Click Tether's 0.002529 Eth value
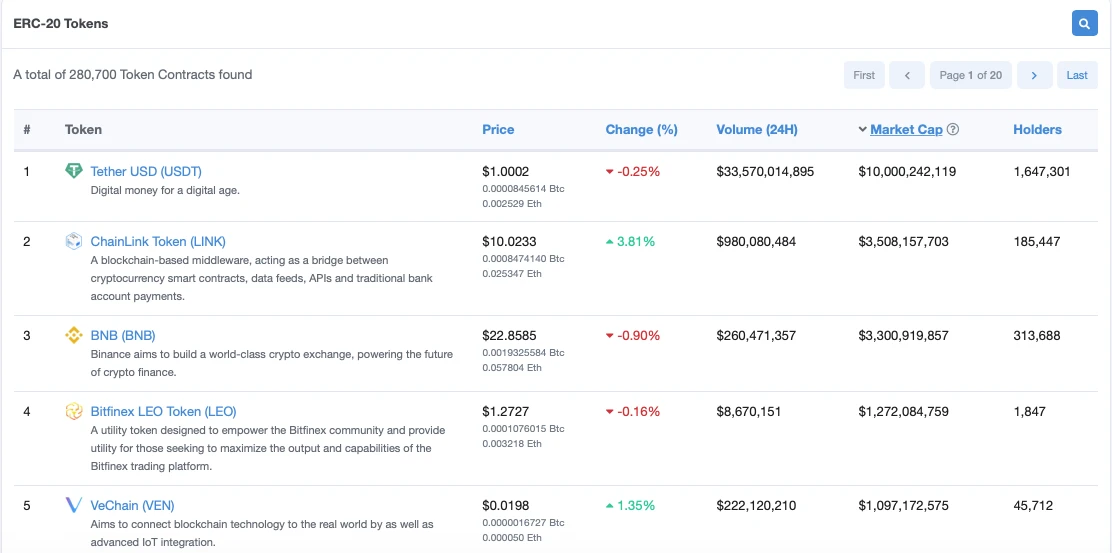 click(x=511, y=203)
